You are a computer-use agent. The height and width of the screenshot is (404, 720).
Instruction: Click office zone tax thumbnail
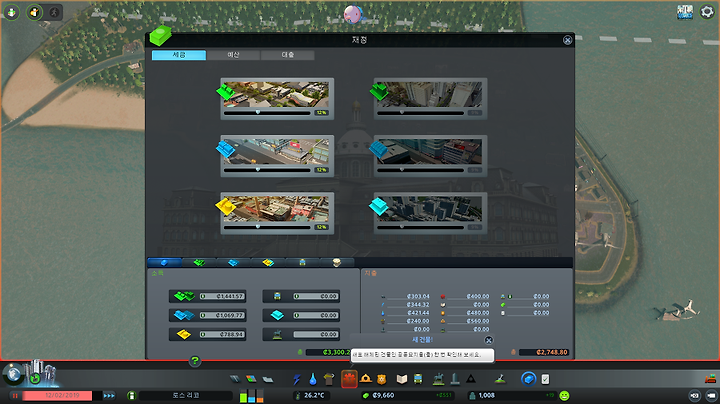[430, 209]
